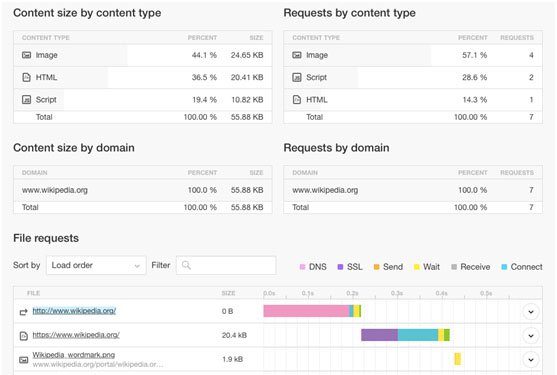This screenshot has width=557, height=375.
Task: Click www.wikipedia.org in Content size by domain
Action: (55, 190)
